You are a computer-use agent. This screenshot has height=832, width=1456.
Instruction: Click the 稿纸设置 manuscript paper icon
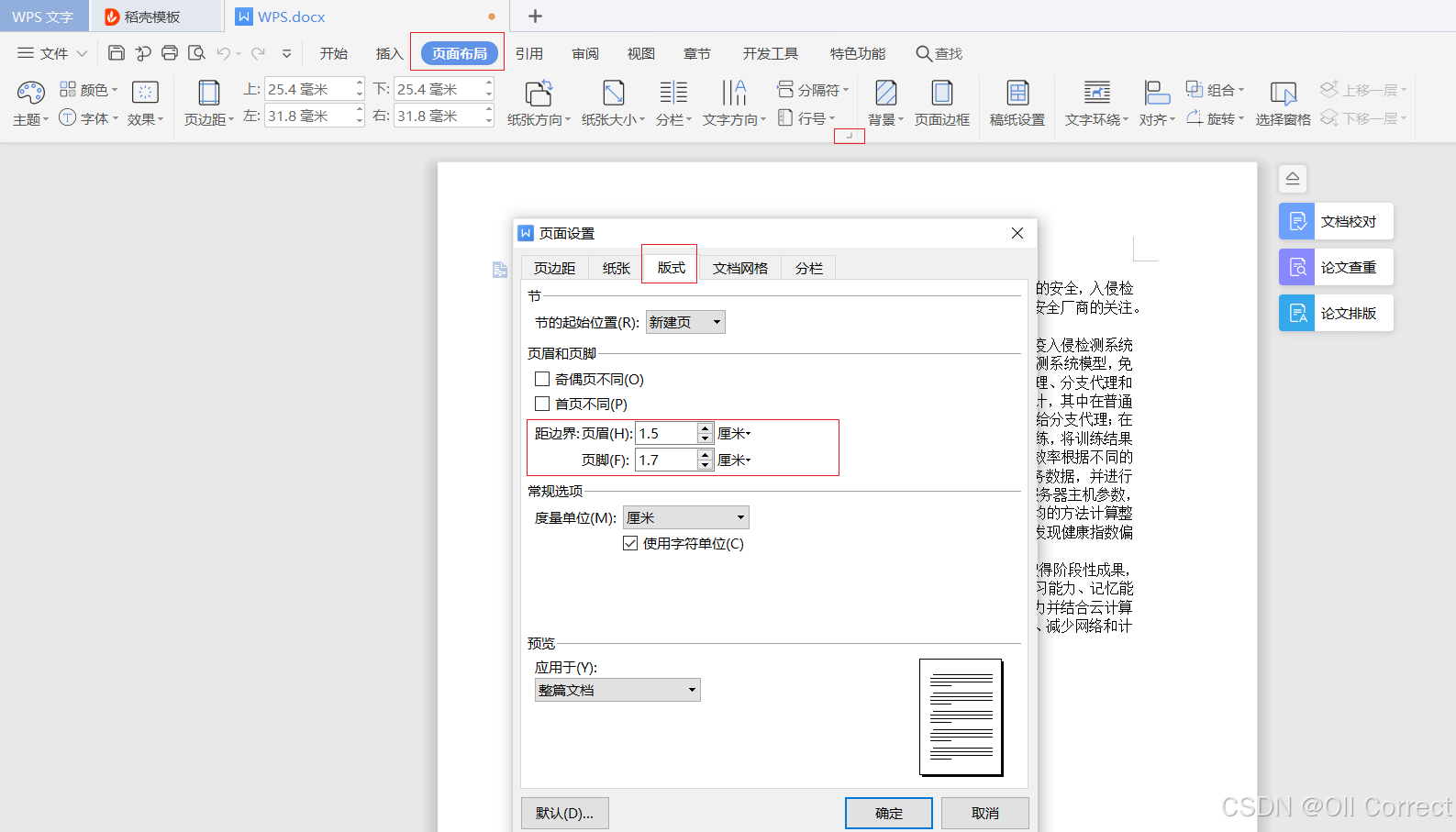1017,103
